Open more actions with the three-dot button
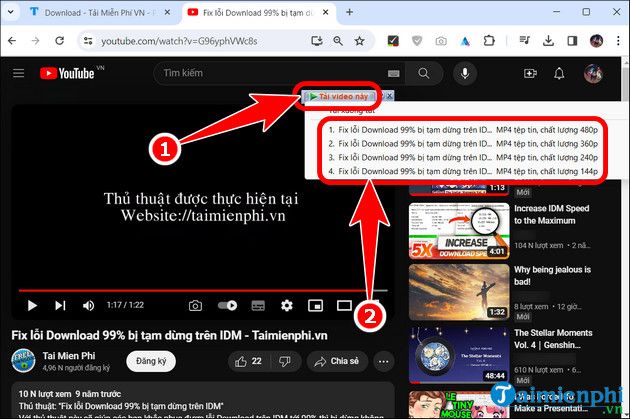Image resolution: width=630 pixels, height=419 pixels. [383, 362]
